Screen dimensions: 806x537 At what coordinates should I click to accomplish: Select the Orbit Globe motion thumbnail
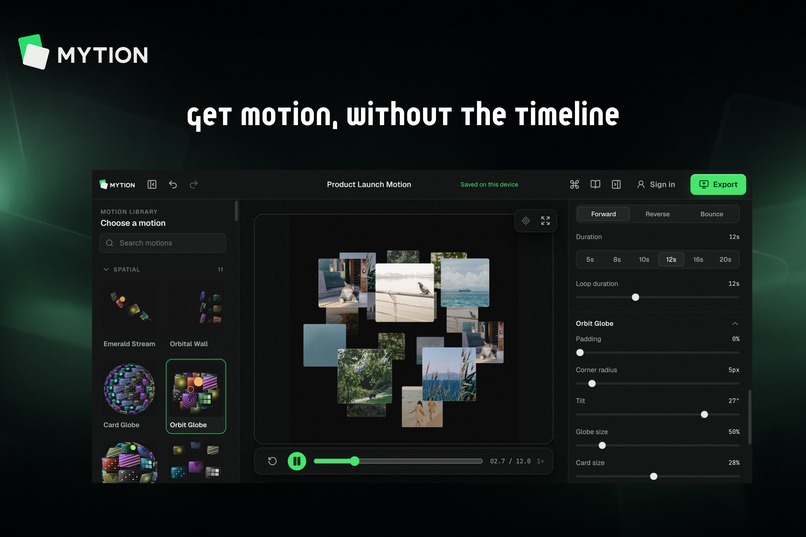[196, 396]
